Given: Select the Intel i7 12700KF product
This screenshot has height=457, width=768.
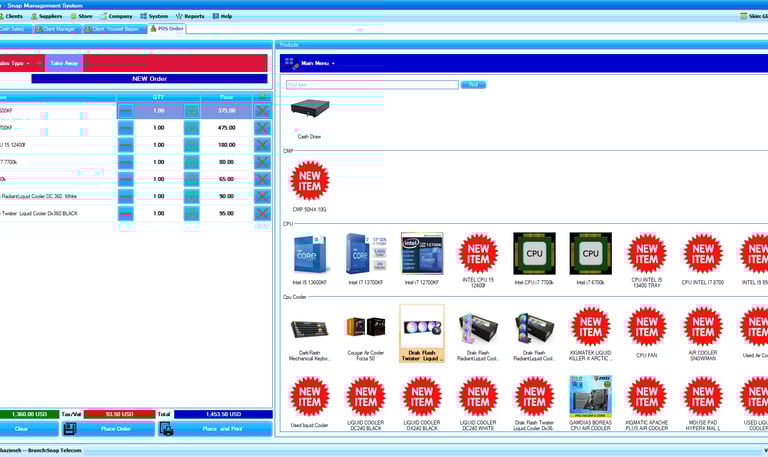Looking at the screenshot, I should coord(422,259).
